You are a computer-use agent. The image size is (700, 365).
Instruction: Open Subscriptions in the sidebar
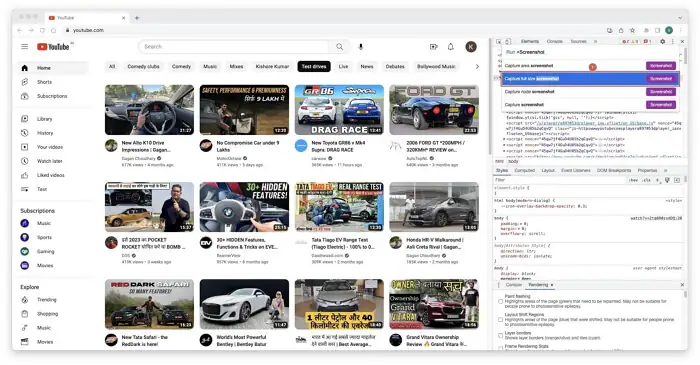point(54,96)
